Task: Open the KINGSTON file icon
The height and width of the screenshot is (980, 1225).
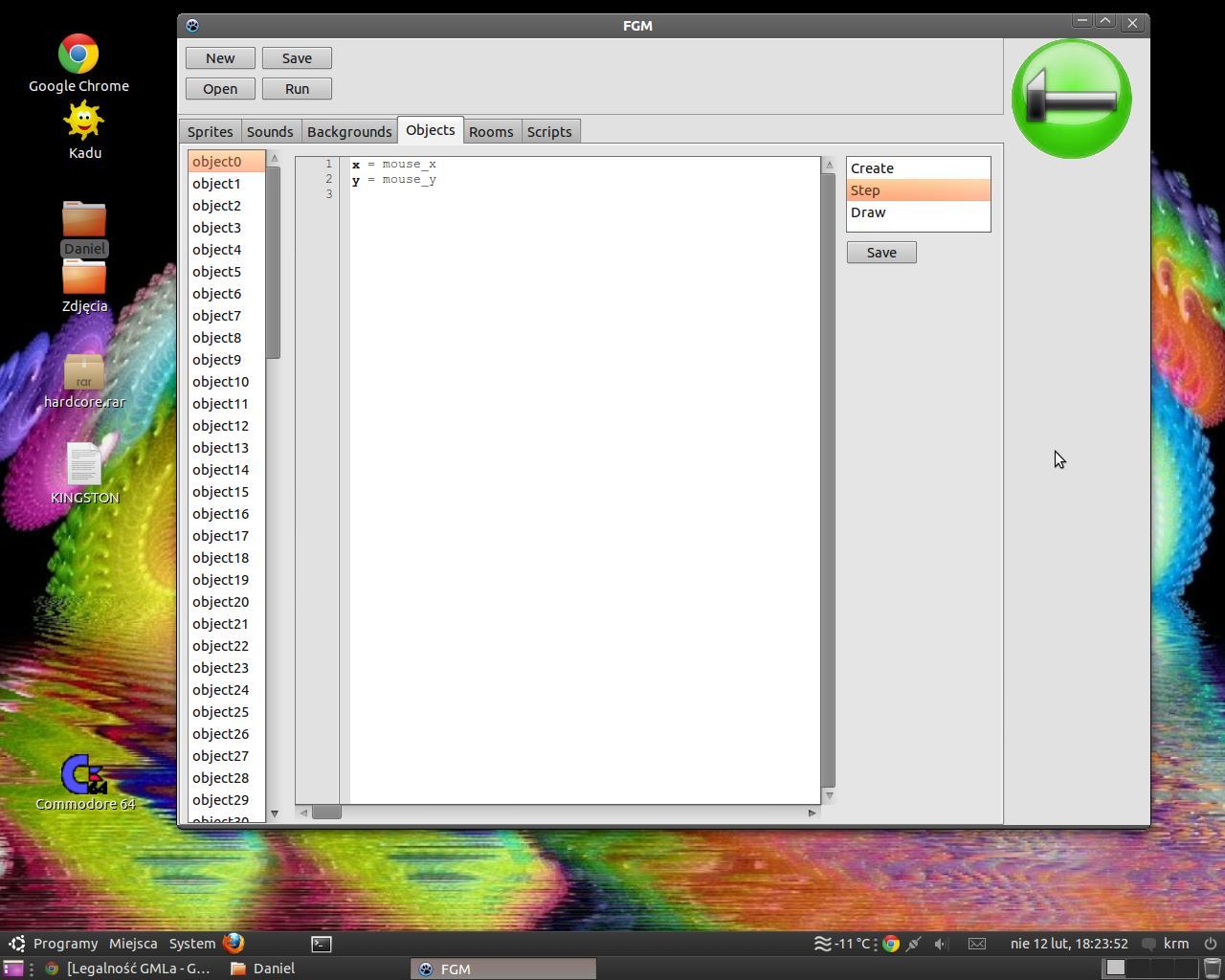Action: (84, 465)
